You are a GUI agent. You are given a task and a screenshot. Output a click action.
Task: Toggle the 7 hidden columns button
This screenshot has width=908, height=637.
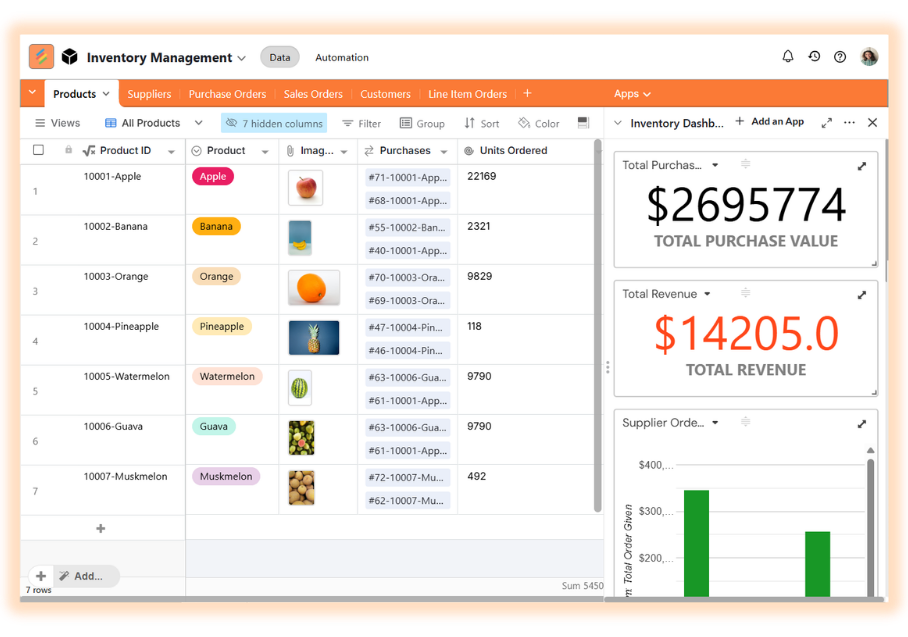click(x=274, y=123)
